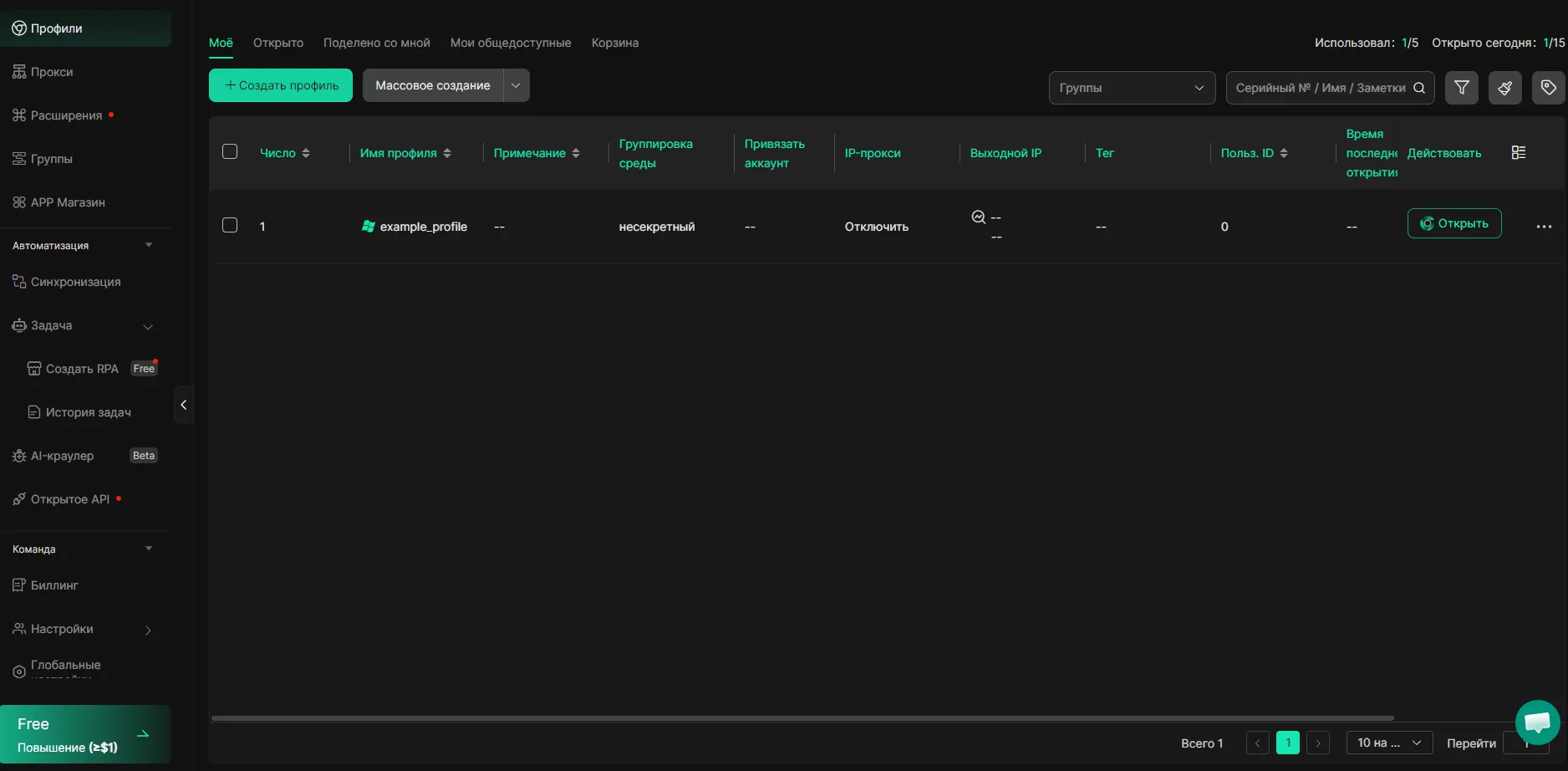This screenshot has height=771, width=1568.
Task: Open the Группы dropdown filter
Action: click(1131, 88)
